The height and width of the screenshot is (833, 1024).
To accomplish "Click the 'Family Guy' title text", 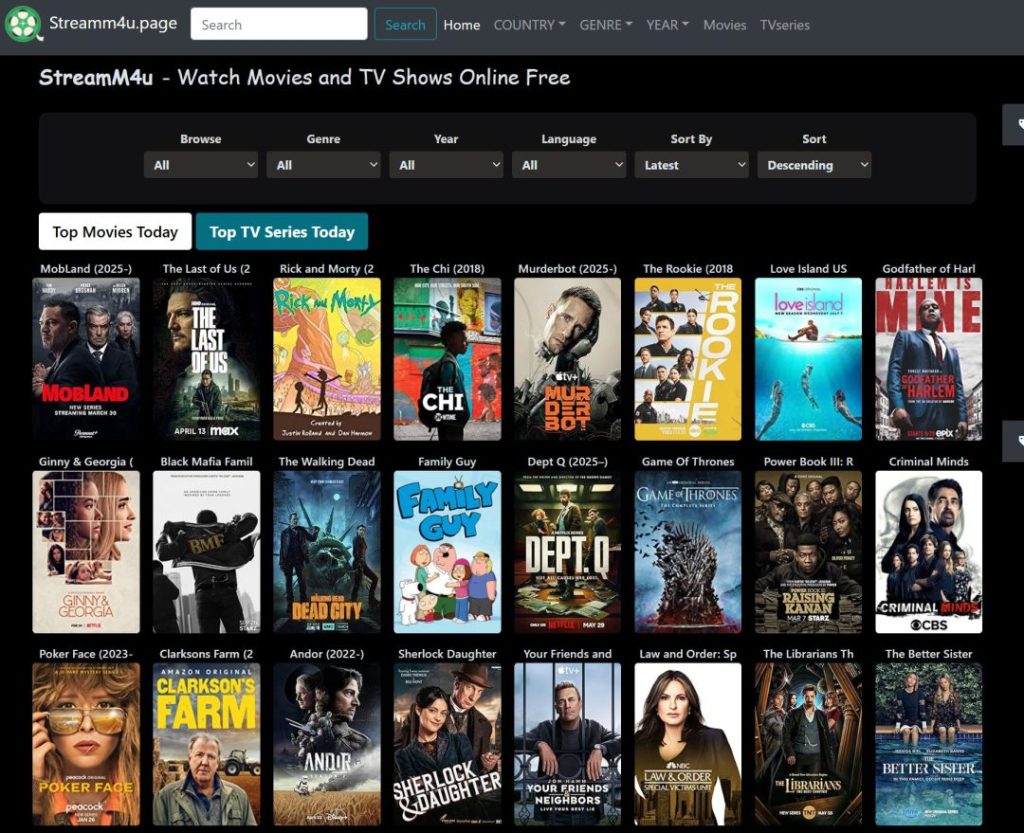I will click(447, 462).
